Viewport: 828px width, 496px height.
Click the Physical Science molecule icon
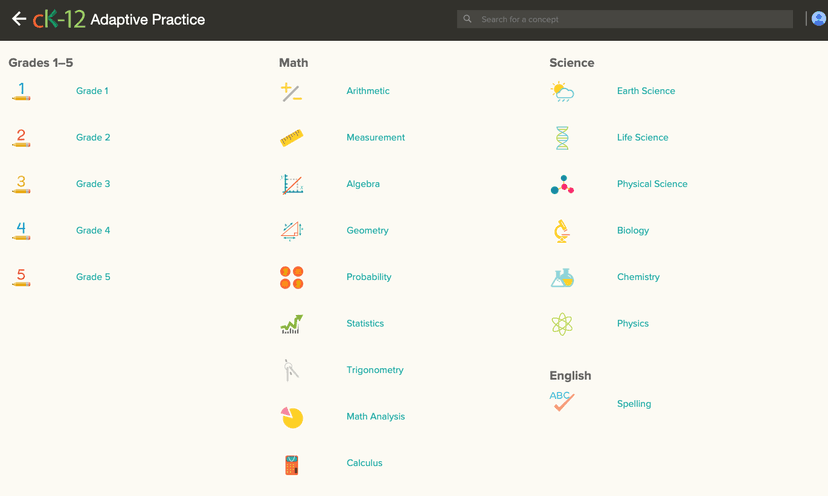[x=562, y=184]
